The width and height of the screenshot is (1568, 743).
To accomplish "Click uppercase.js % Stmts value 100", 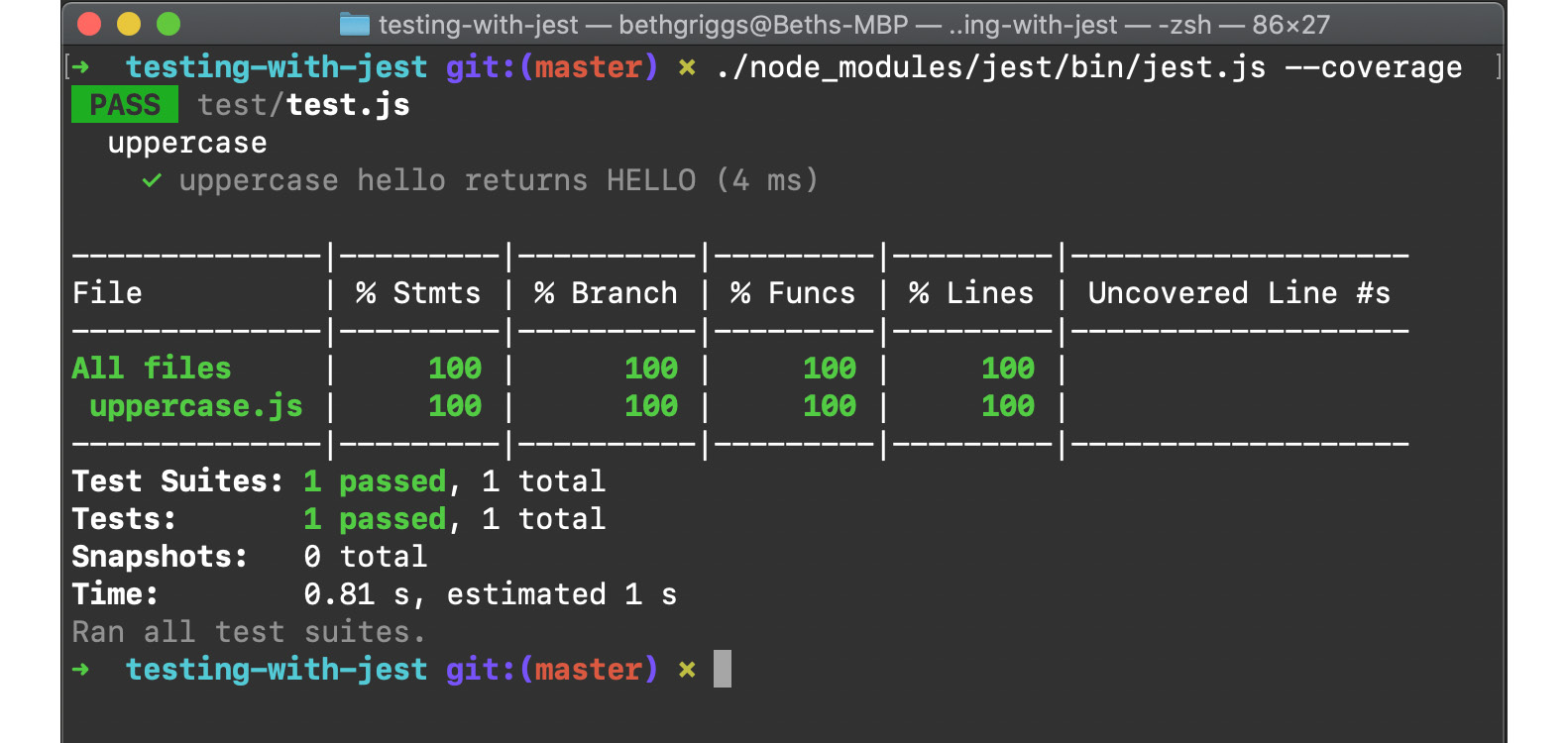I will click(x=455, y=406).
